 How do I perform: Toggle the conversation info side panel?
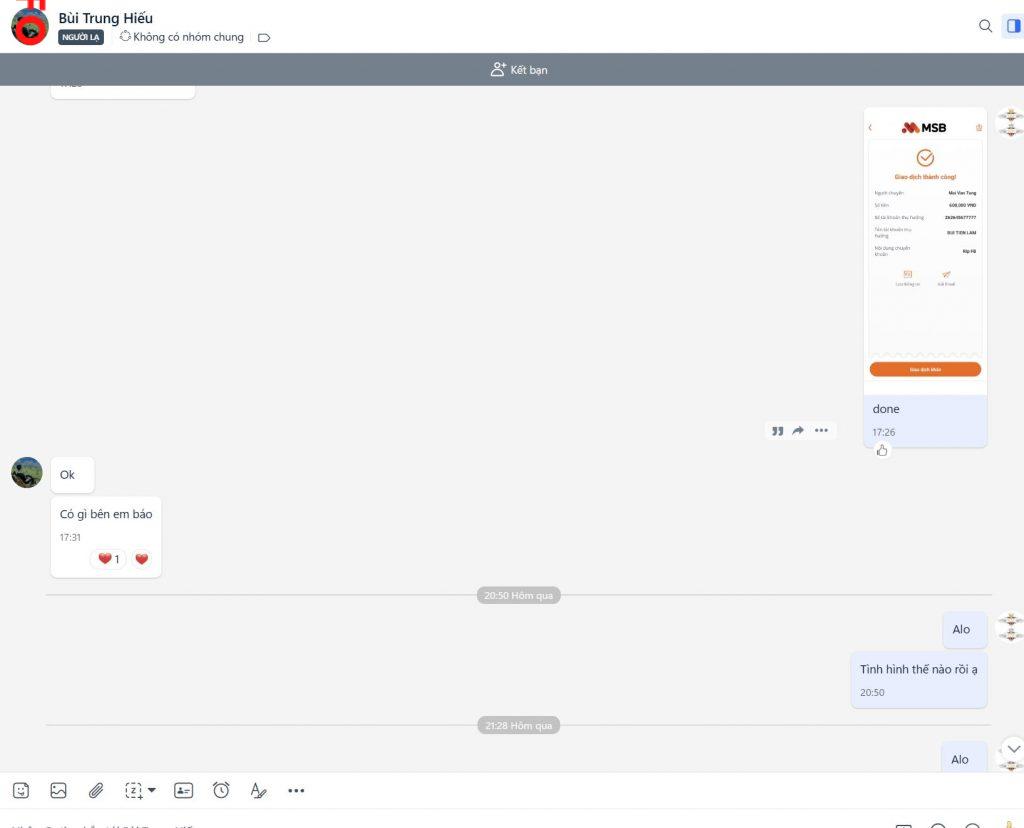click(1012, 26)
